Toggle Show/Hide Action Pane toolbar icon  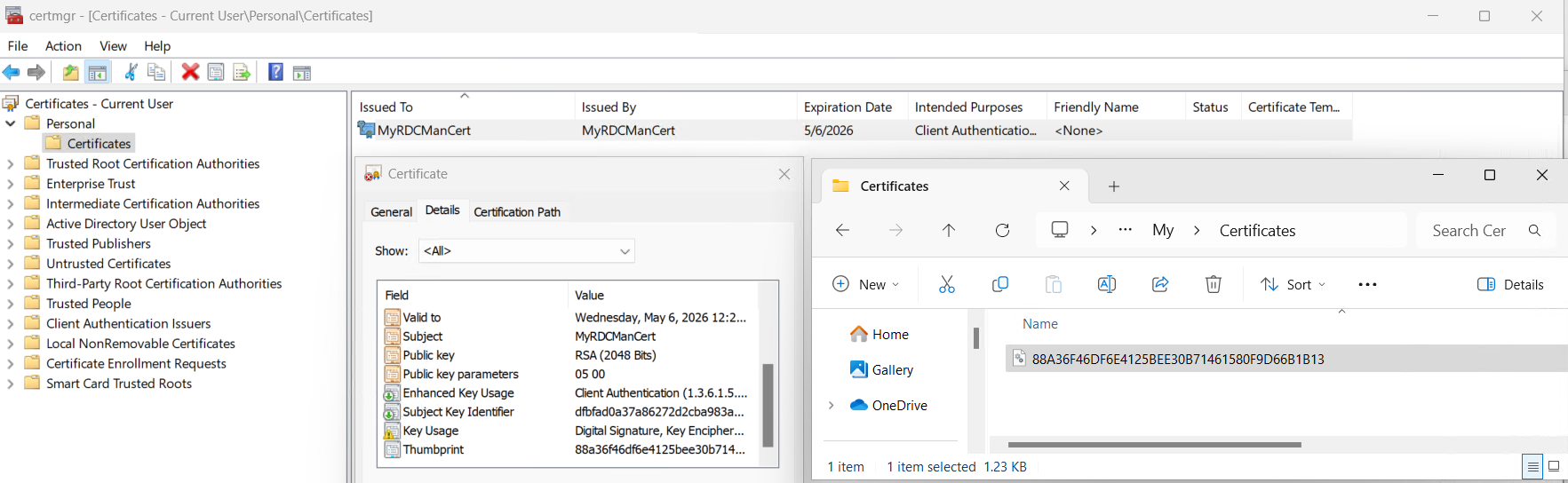(302, 73)
